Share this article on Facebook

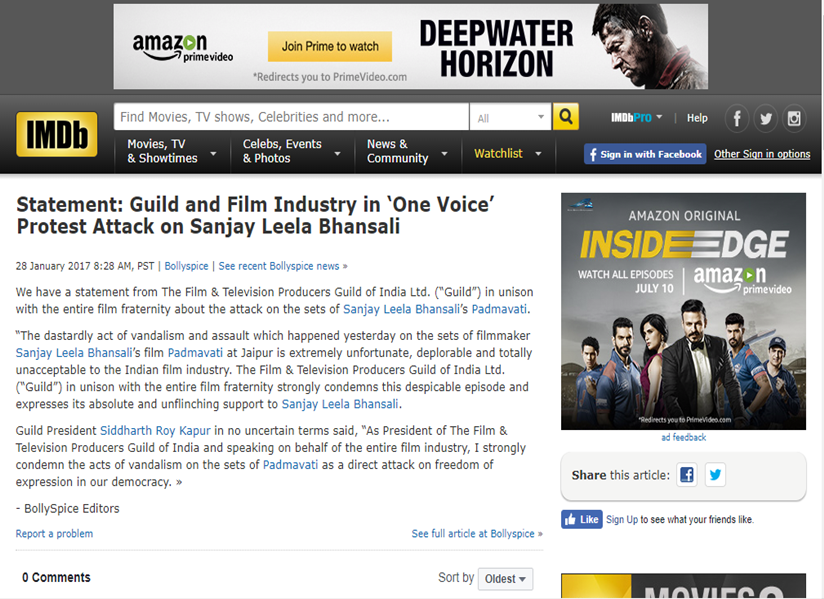(x=687, y=475)
